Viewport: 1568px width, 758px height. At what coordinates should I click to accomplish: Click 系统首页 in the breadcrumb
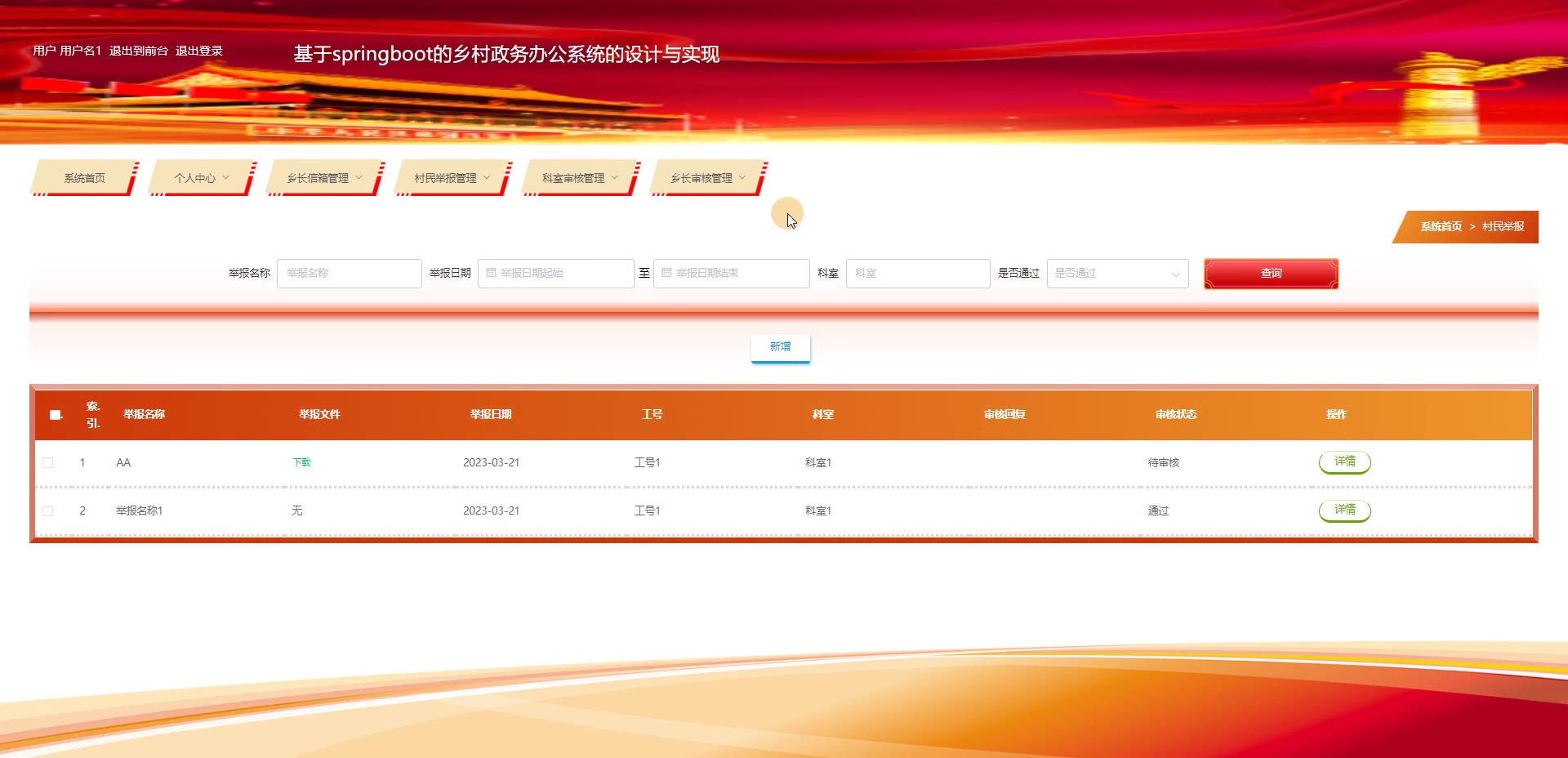tap(1441, 227)
